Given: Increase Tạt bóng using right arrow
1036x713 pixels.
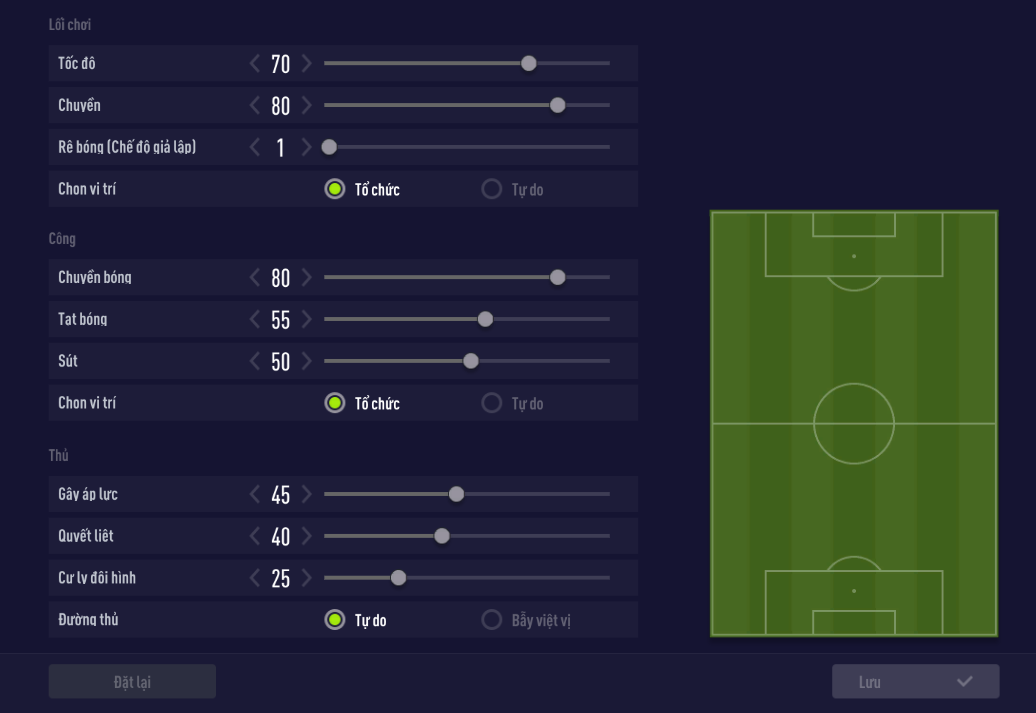Looking at the screenshot, I should pos(306,320).
